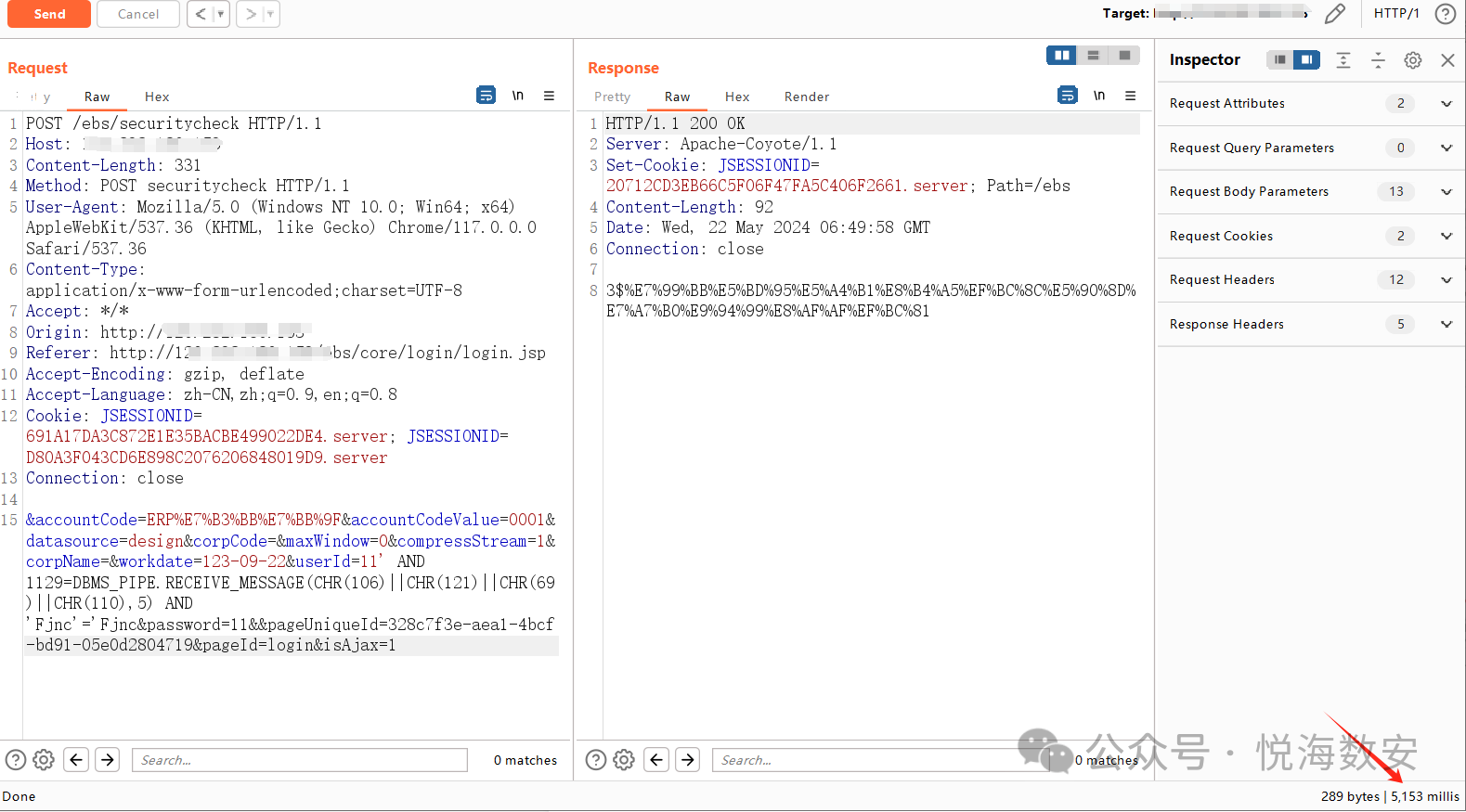The image size is (1466, 812).
Task: Select the HTTP/1 protocol indicator
Action: 1396,13
